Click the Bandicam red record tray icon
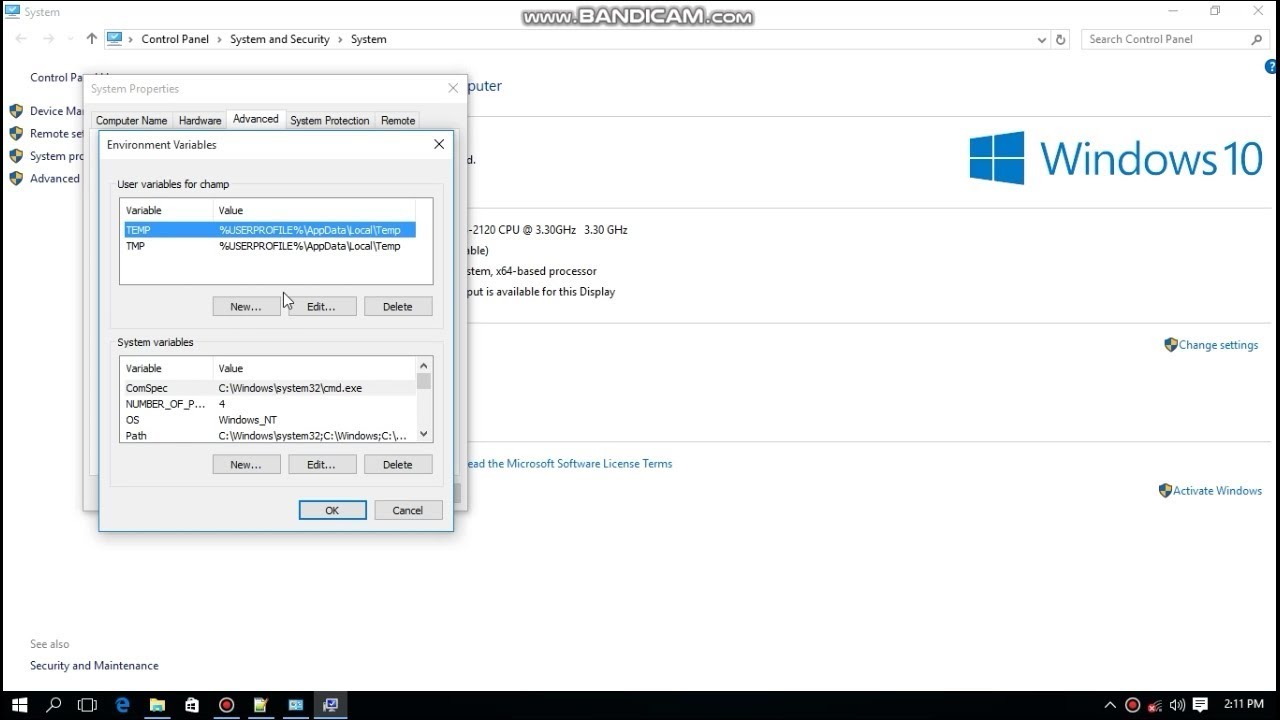 tap(1133, 705)
